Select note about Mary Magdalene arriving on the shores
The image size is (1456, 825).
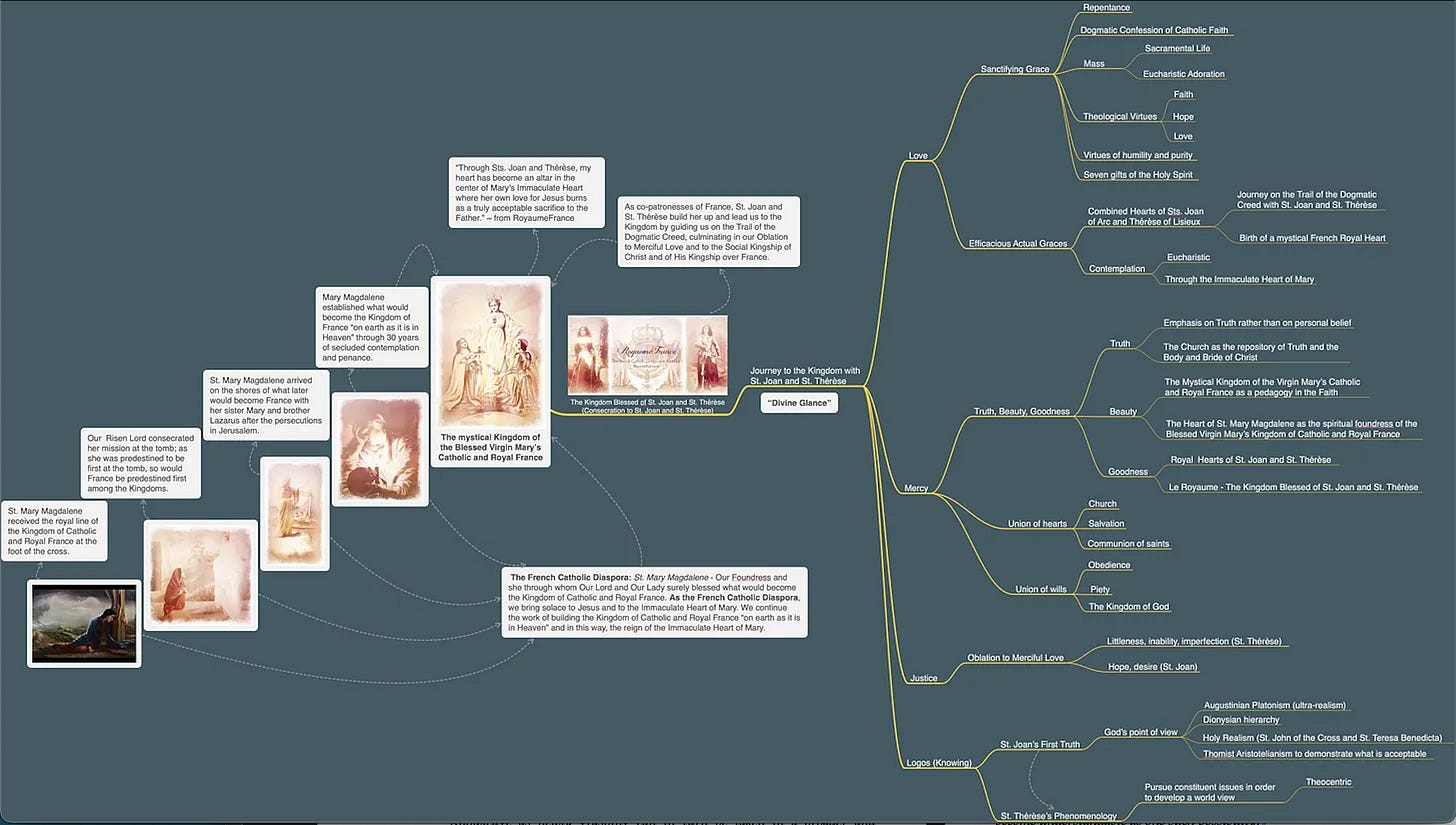(x=265, y=406)
